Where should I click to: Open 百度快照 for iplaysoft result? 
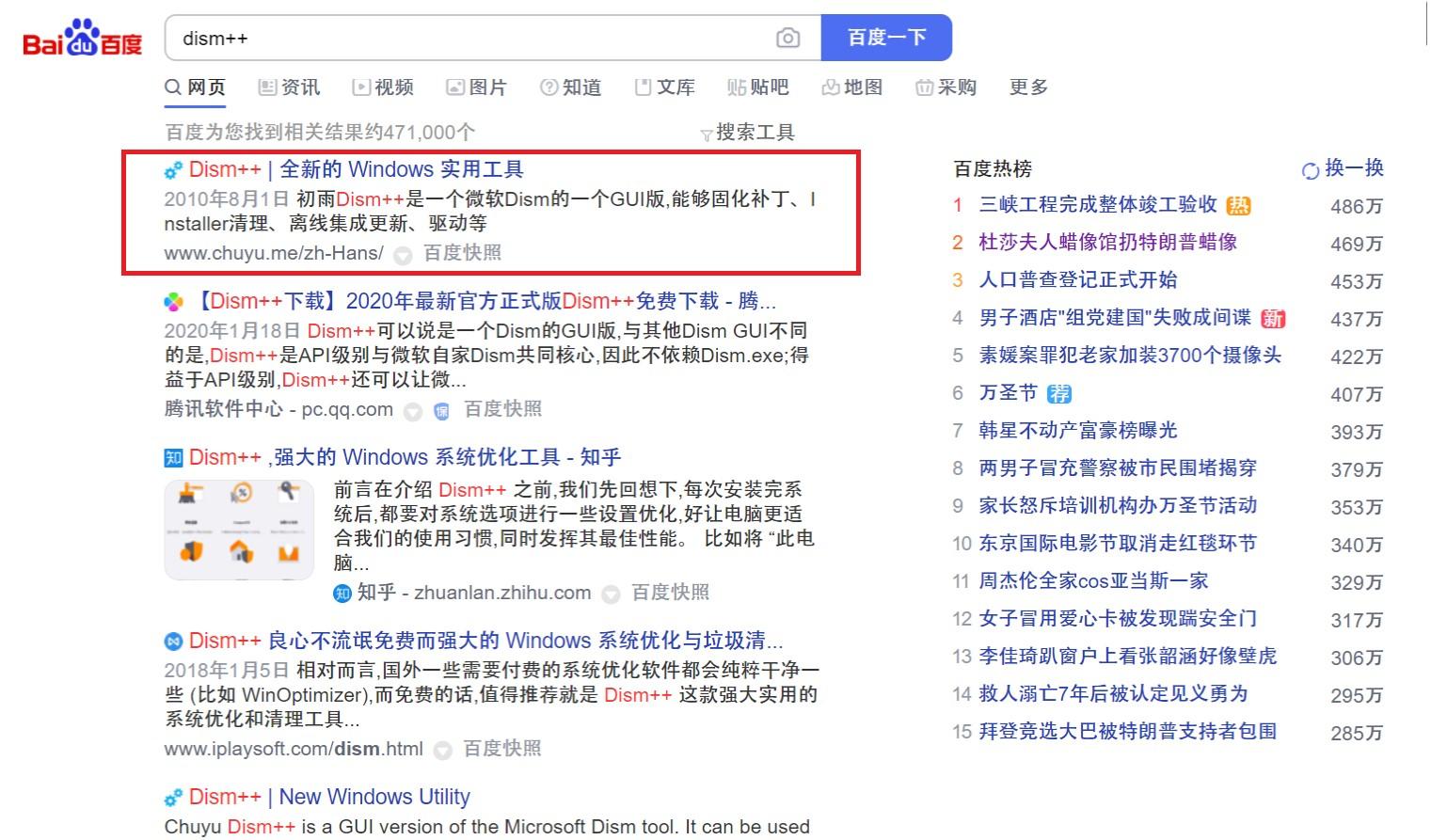click(502, 749)
